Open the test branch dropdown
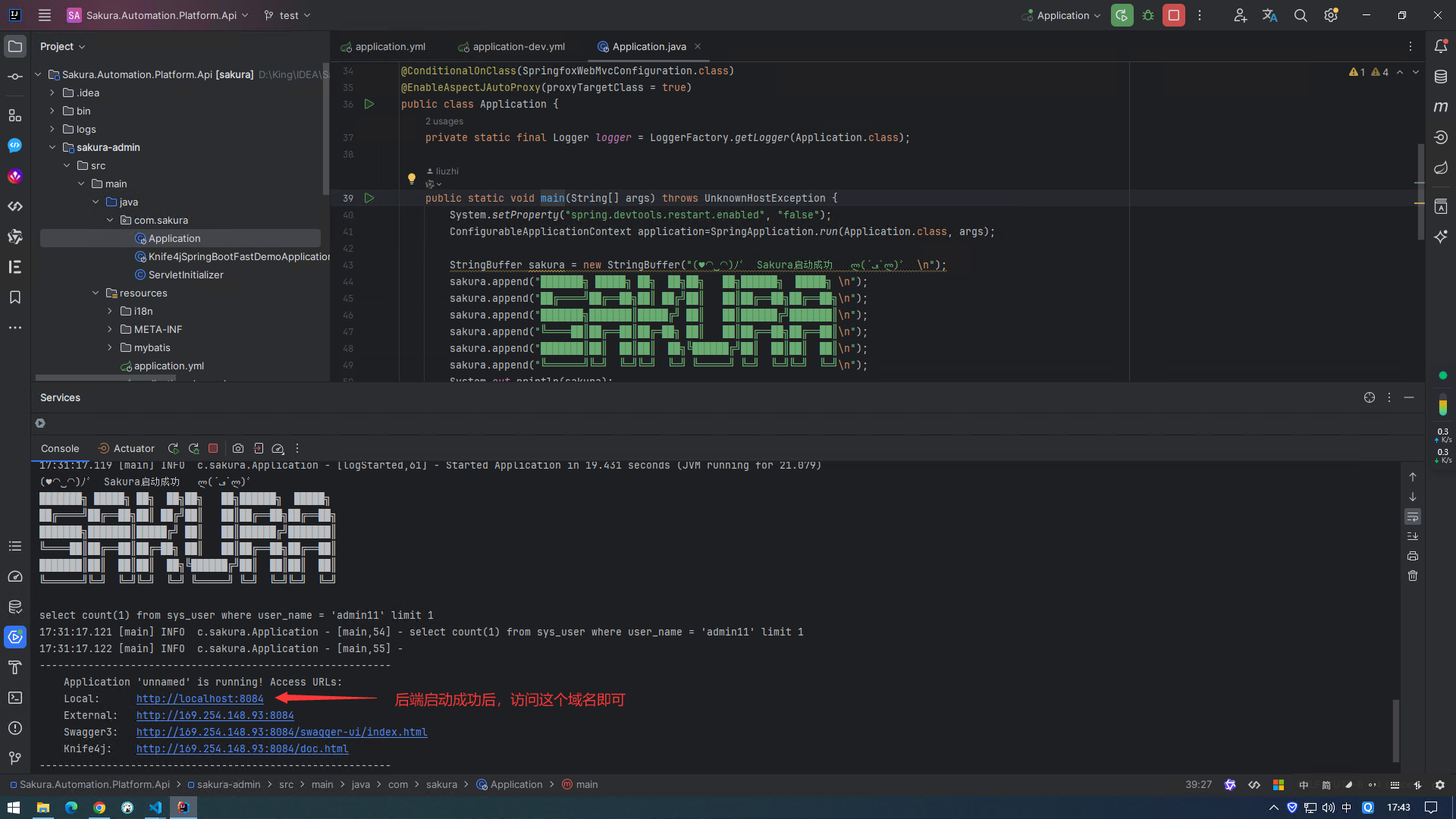 tap(287, 15)
